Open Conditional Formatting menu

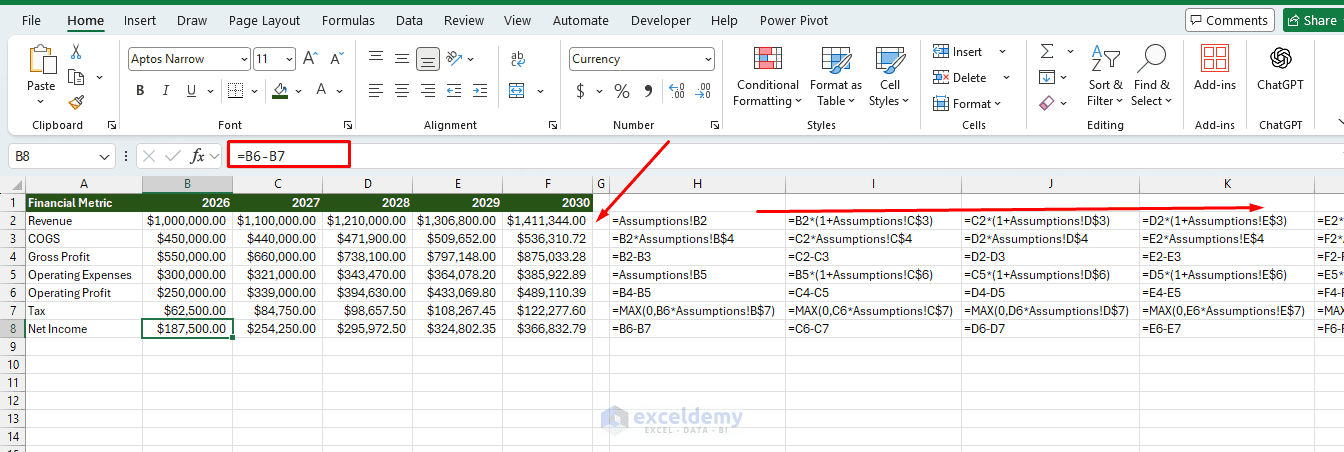coord(767,77)
